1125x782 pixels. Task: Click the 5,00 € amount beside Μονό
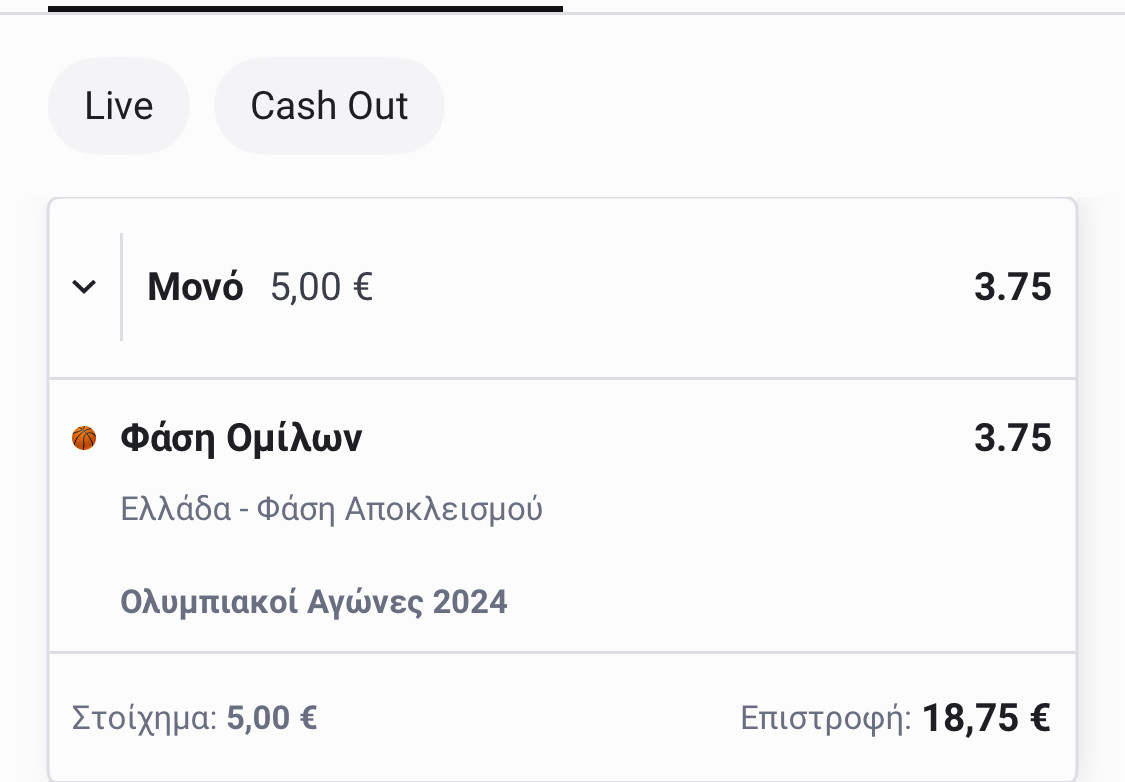point(321,288)
